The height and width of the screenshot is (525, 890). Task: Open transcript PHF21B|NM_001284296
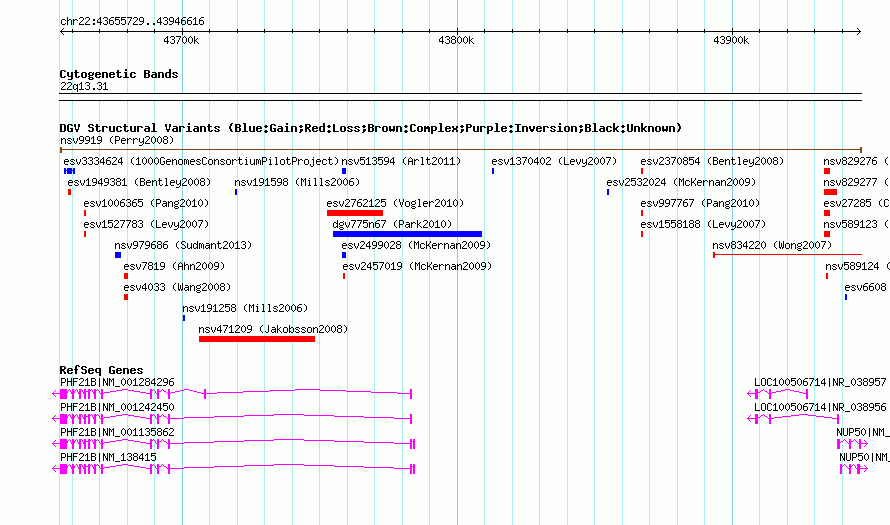(x=117, y=383)
